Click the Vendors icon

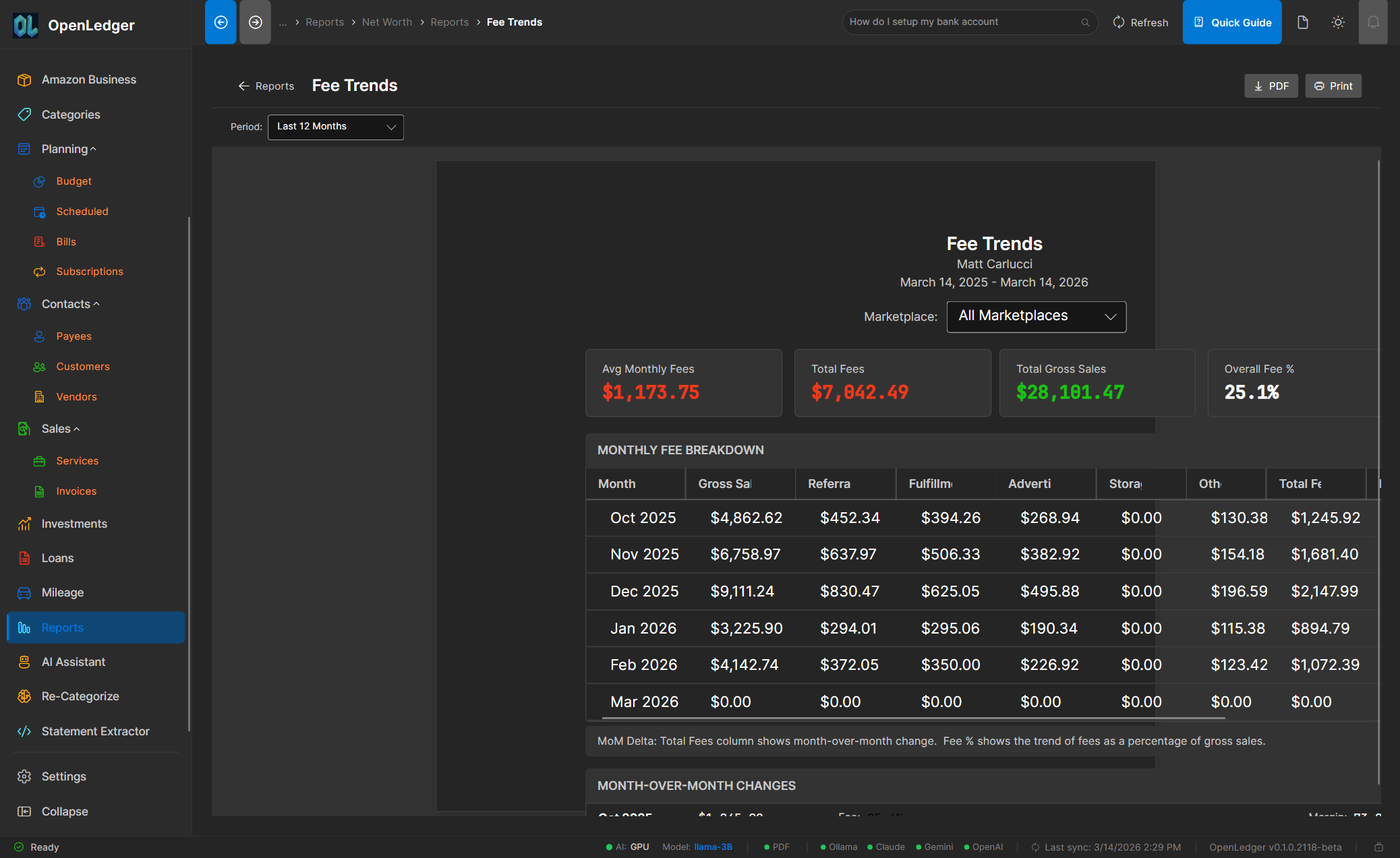(x=40, y=396)
